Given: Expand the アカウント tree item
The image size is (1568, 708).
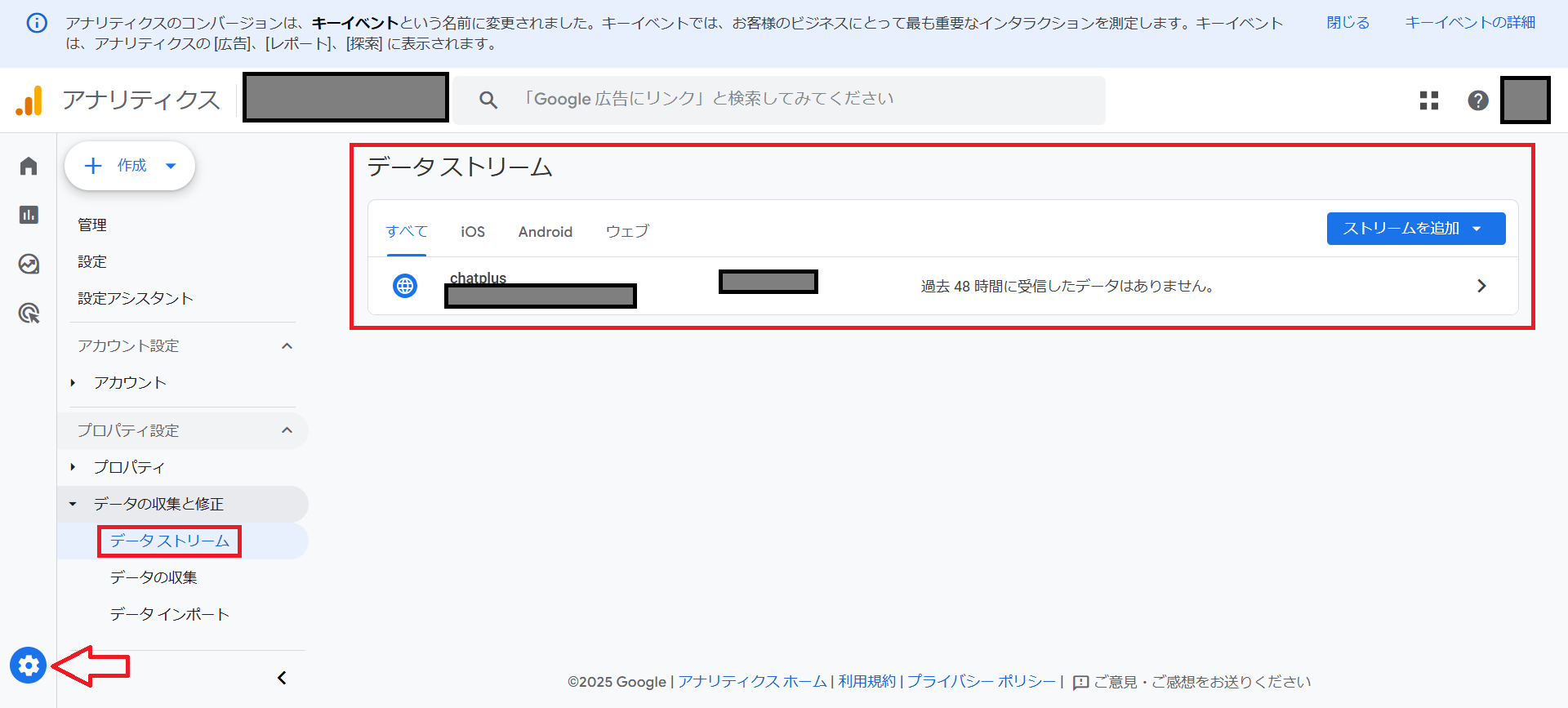Looking at the screenshot, I should click(73, 383).
